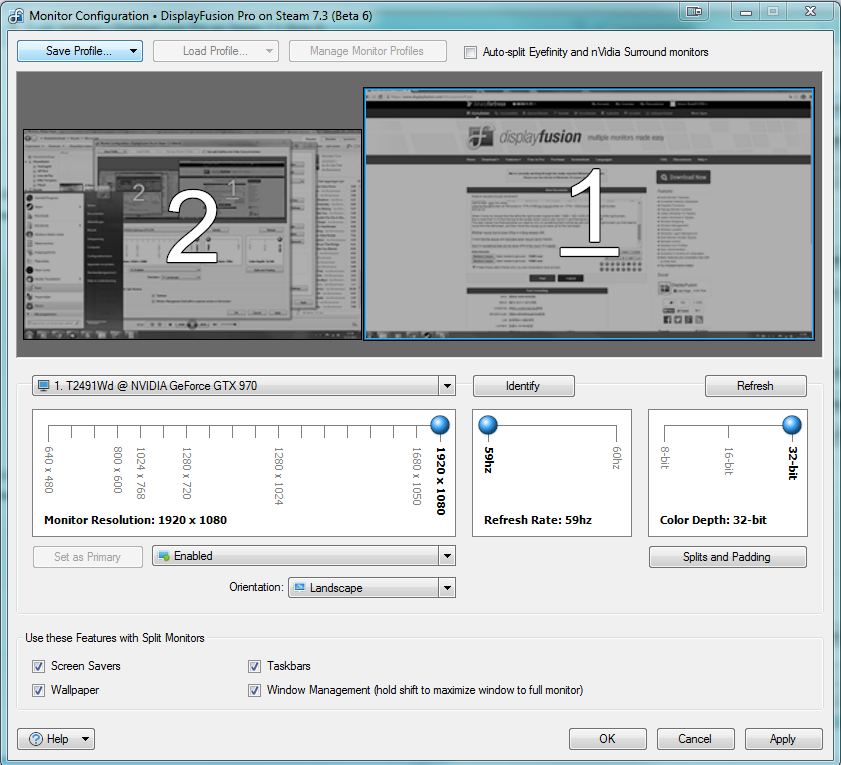The image size is (841, 765).
Task: Click the DisplayFusion title bar button icon
Action: tap(694, 10)
